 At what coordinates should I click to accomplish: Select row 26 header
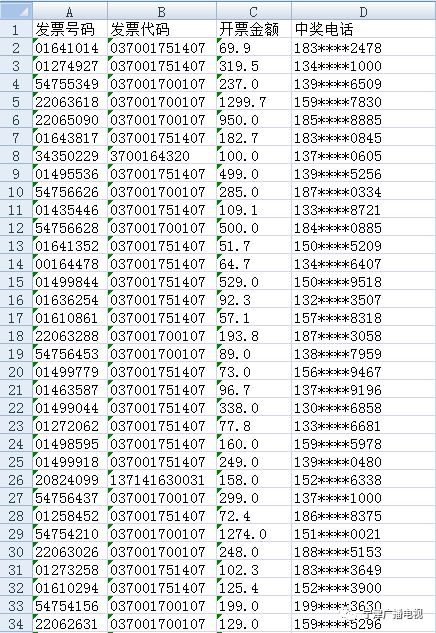16,480
